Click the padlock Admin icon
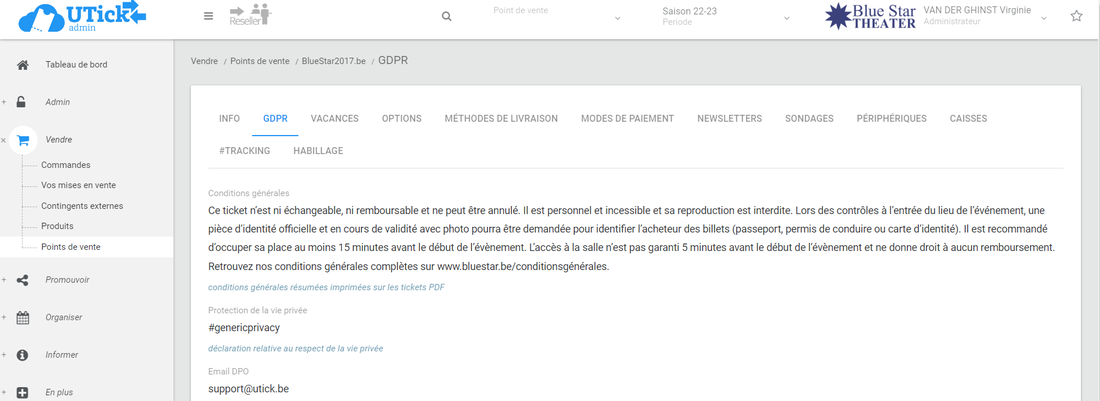This screenshot has width=1100, height=401. (23, 102)
